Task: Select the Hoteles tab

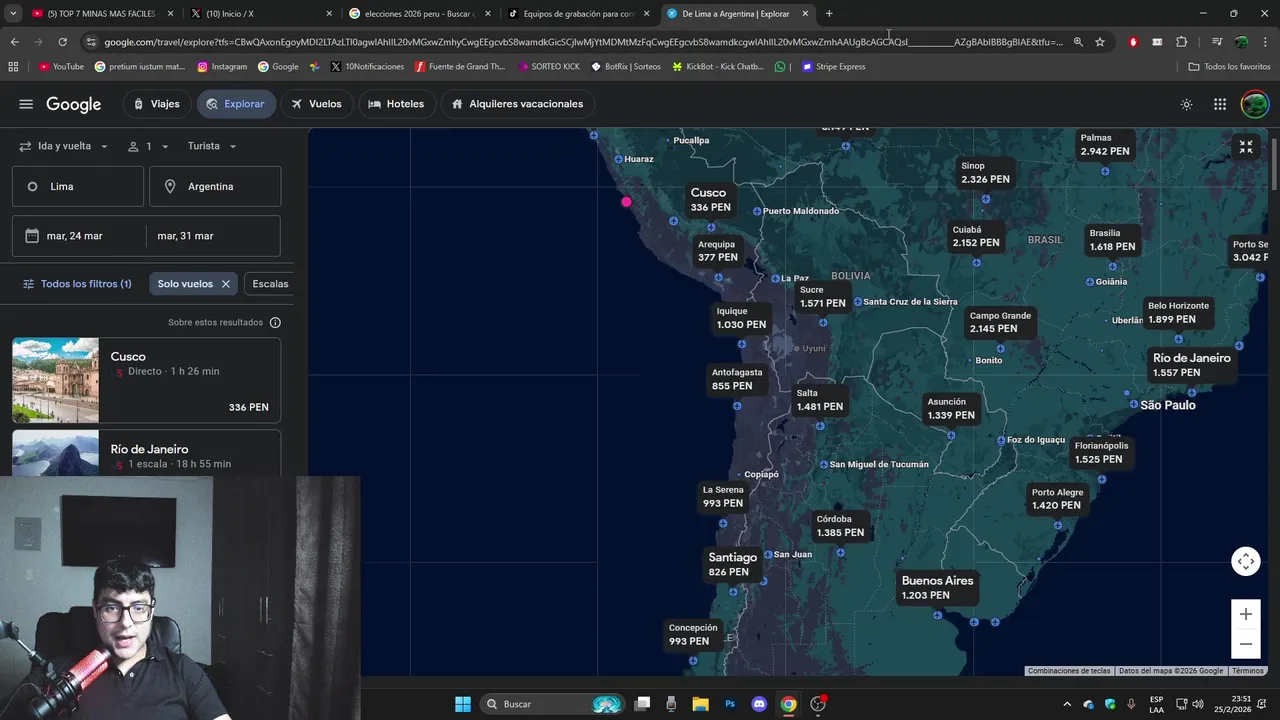Action: [396, 104]
